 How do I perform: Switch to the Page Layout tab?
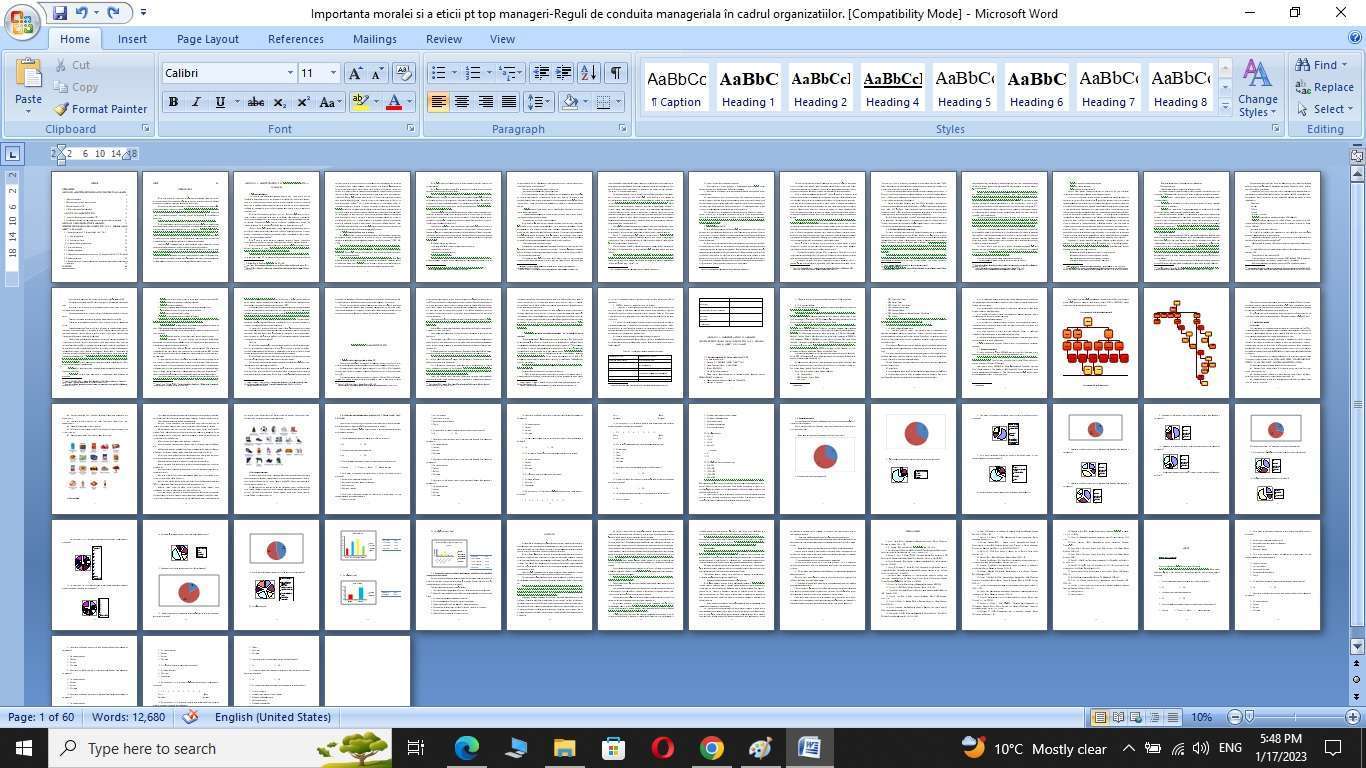point(207,39)
